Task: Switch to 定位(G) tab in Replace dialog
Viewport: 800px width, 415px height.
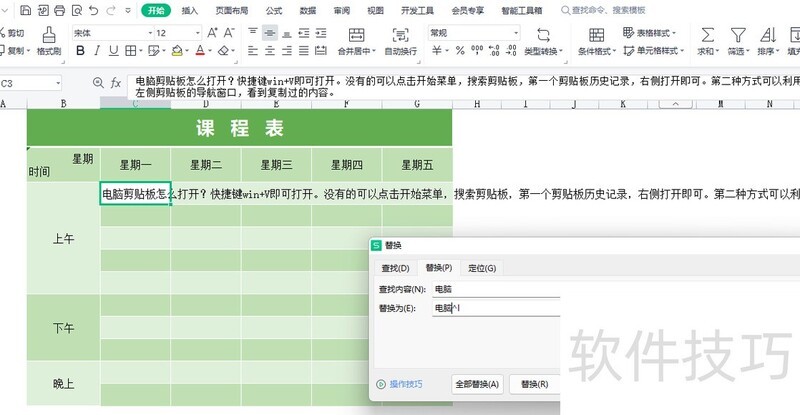Action: [x=482, y=268]
